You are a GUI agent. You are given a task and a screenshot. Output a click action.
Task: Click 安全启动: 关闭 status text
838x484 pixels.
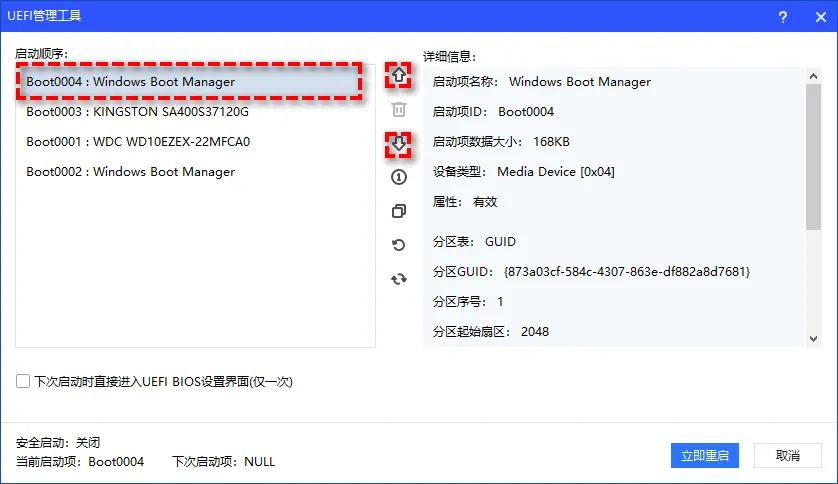click(x=58, y=442)
